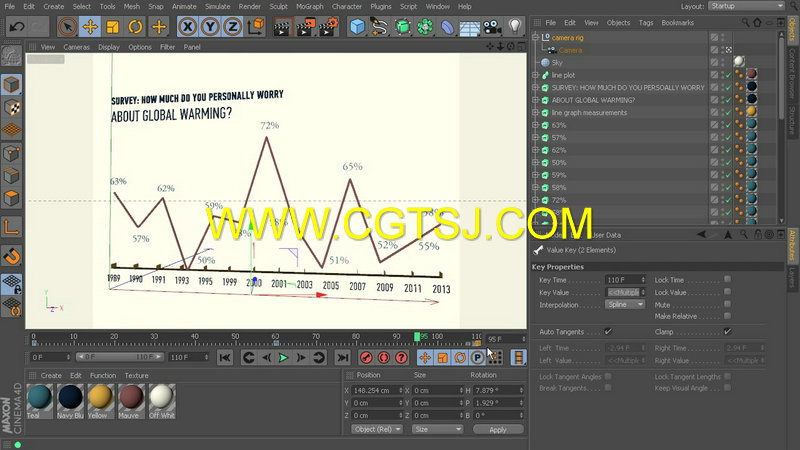Play animation forwards

pos(283,357)
